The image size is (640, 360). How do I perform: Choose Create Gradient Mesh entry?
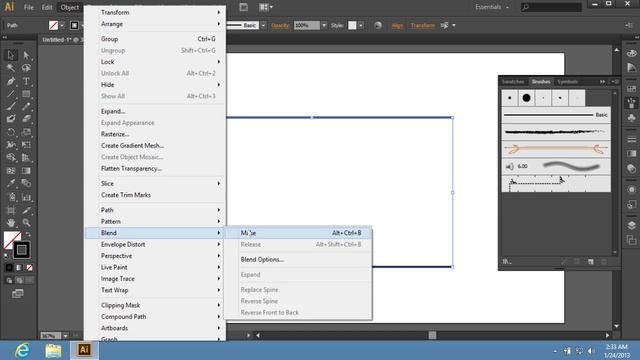(x=155, y=145)
